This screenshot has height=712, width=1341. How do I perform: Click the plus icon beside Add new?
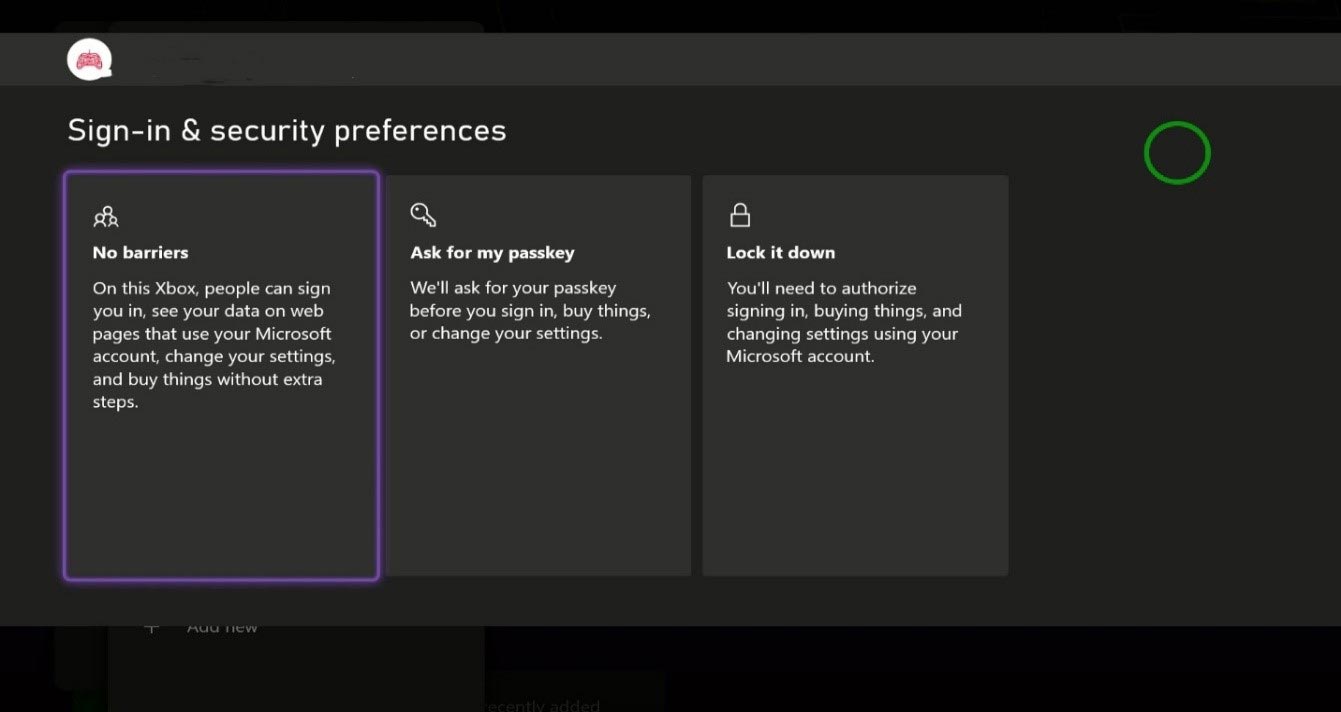[x=152, y=627]
